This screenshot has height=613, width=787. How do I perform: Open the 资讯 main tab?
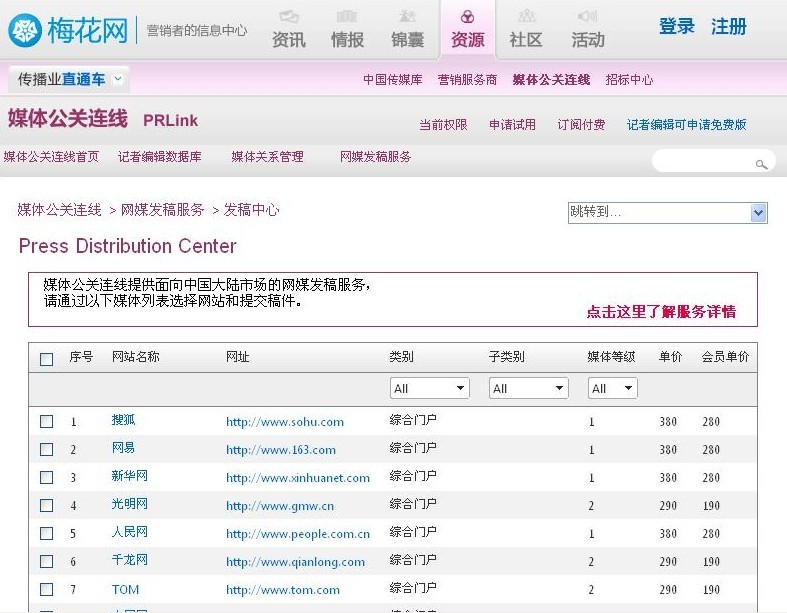coord(289,39)
